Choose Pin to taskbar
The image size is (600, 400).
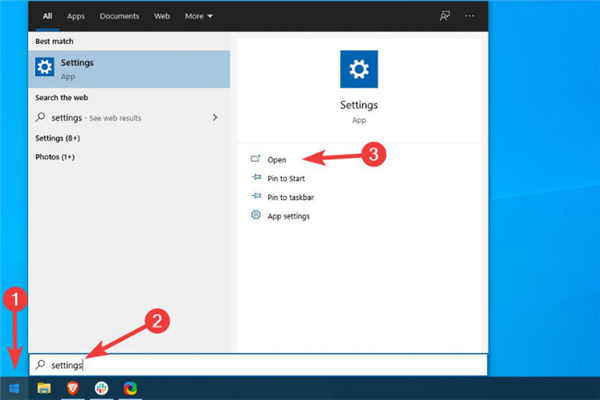(x=290, y=197)
